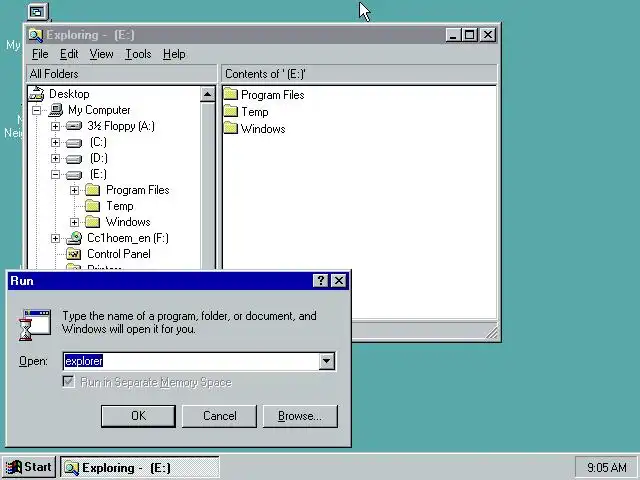Image resolution: width=640 pixels, height=480 pixels.
Task: Select the Control Panel icon in tree
Action: pos(74,254)
